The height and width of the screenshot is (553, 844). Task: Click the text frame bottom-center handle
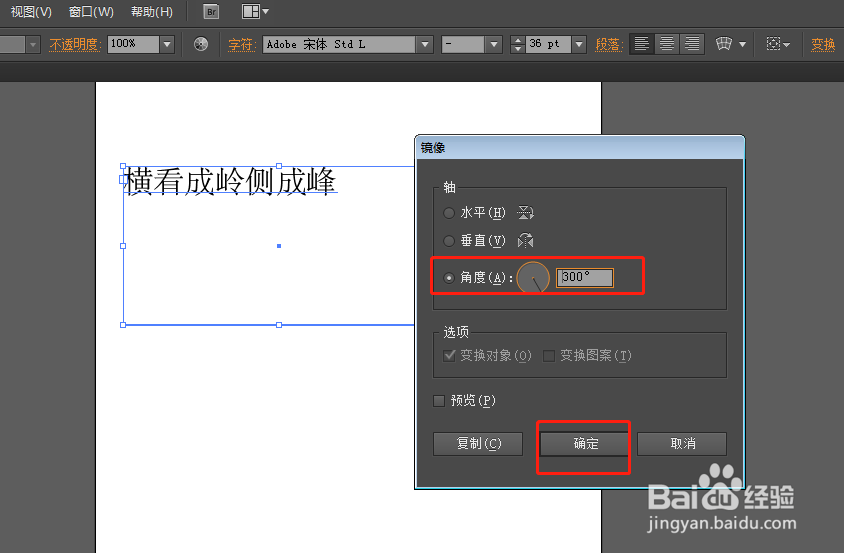[279, 325]
